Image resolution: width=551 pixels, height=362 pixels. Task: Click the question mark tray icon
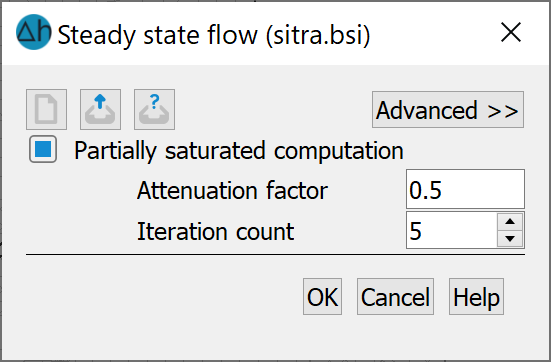point(154,109)
